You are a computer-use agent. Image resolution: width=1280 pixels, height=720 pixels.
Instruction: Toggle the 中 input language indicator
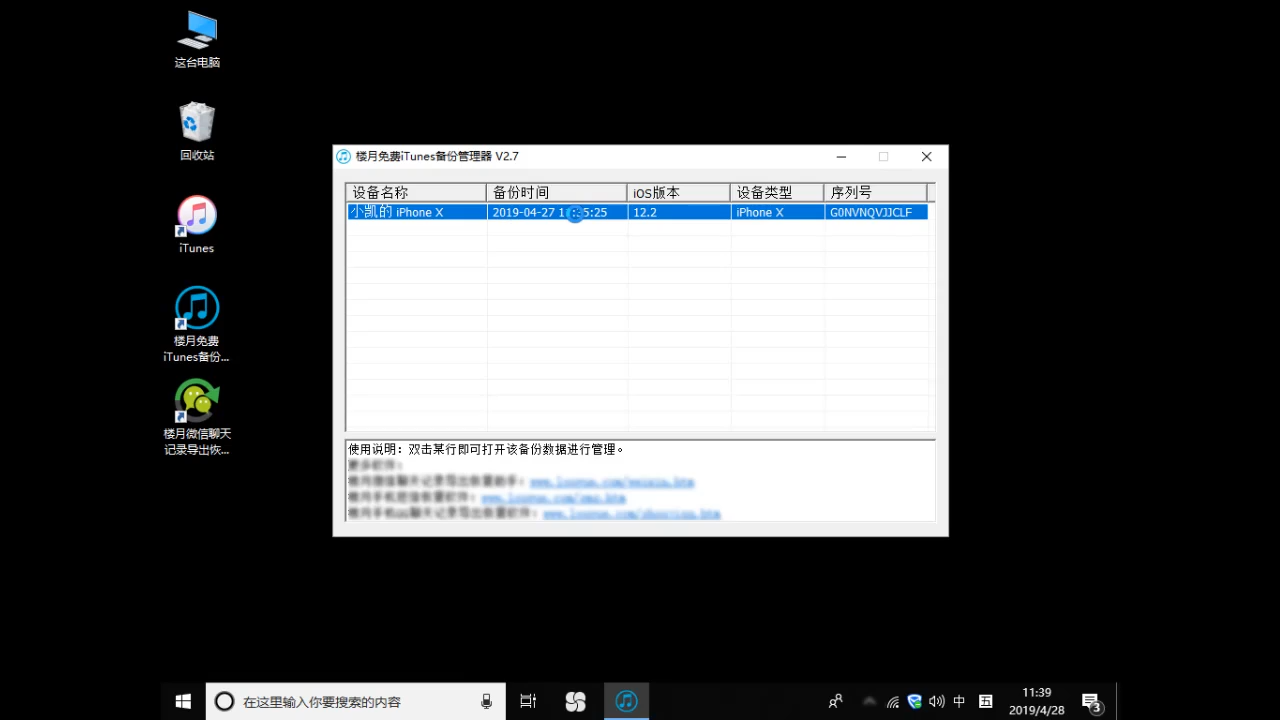(959, 702)
